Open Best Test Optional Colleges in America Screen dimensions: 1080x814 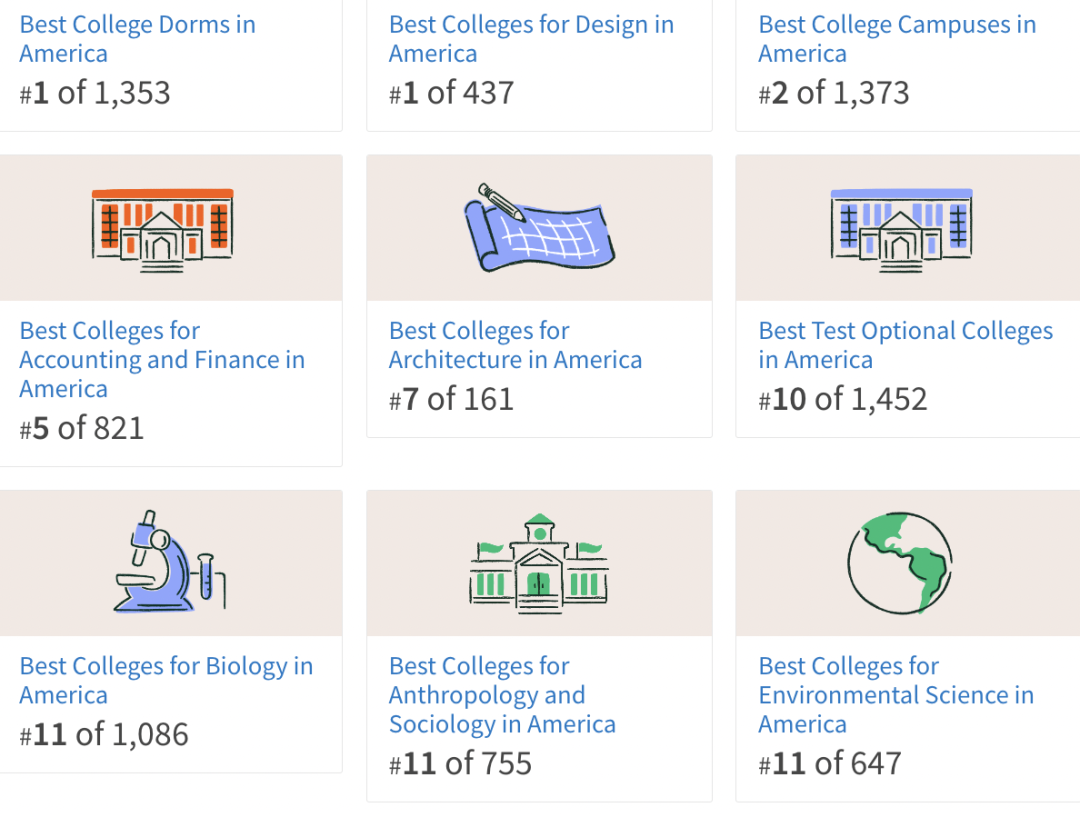point(905,345)
